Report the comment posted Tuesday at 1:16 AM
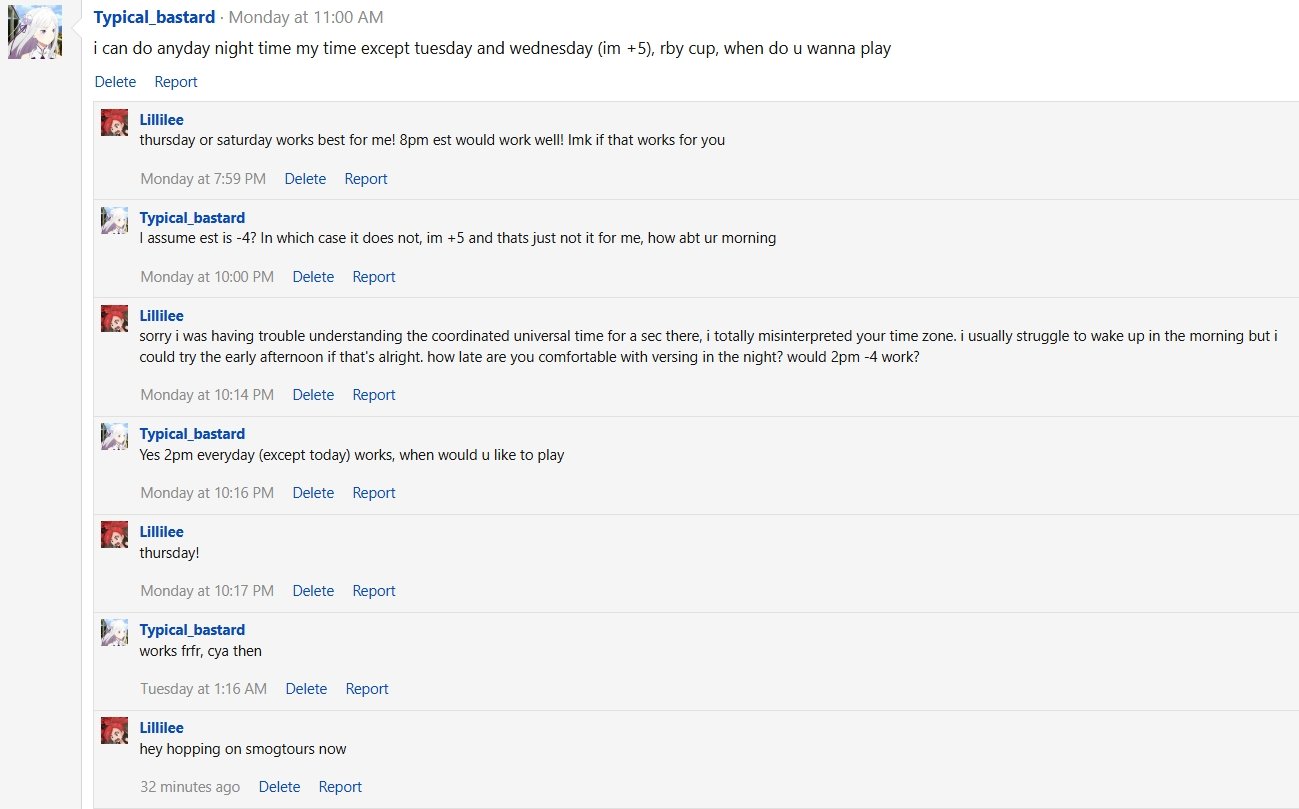Viewport: 1299px width, 809px height. pos(367,689)
